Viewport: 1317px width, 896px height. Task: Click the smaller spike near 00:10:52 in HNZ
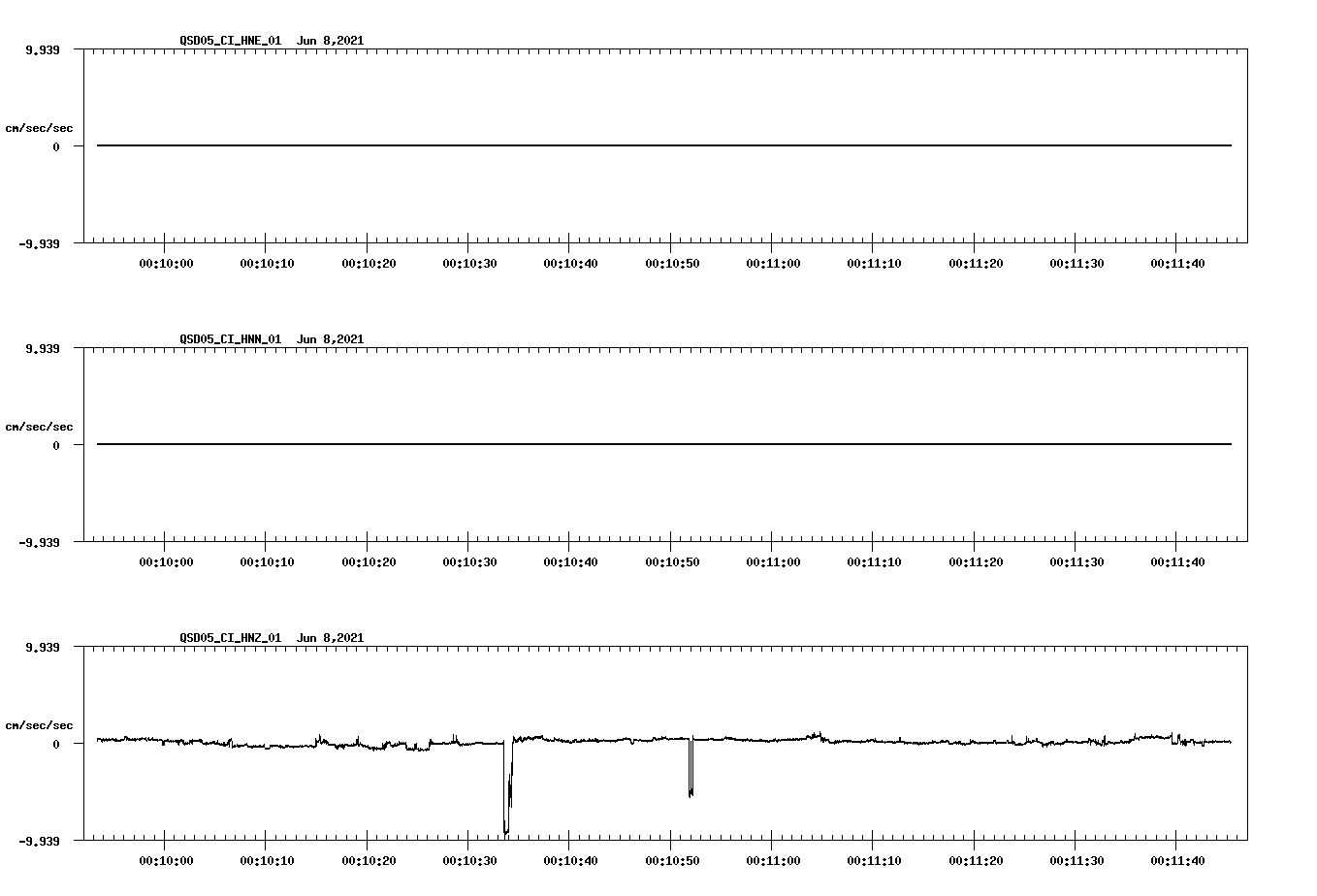[691, 768]
